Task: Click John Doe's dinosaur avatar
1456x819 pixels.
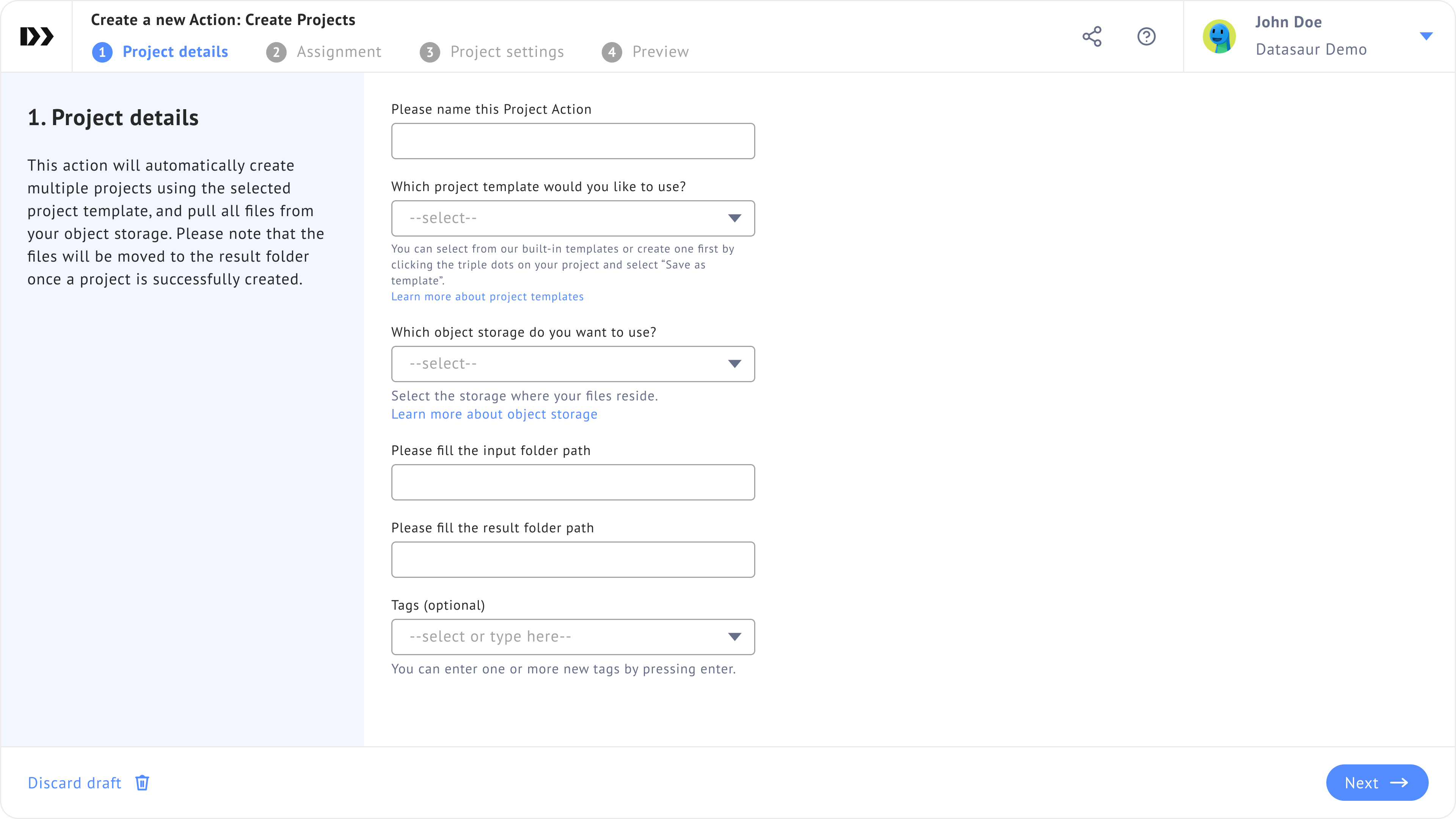Action: pos(1219,36)
